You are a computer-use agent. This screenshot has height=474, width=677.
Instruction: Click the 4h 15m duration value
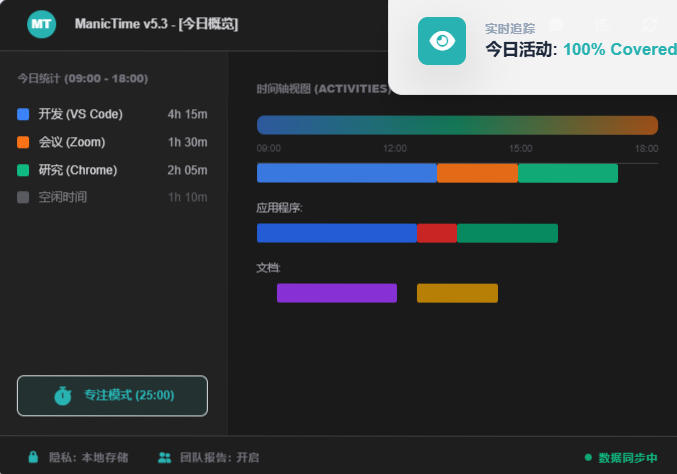click(x=187, y=114)
